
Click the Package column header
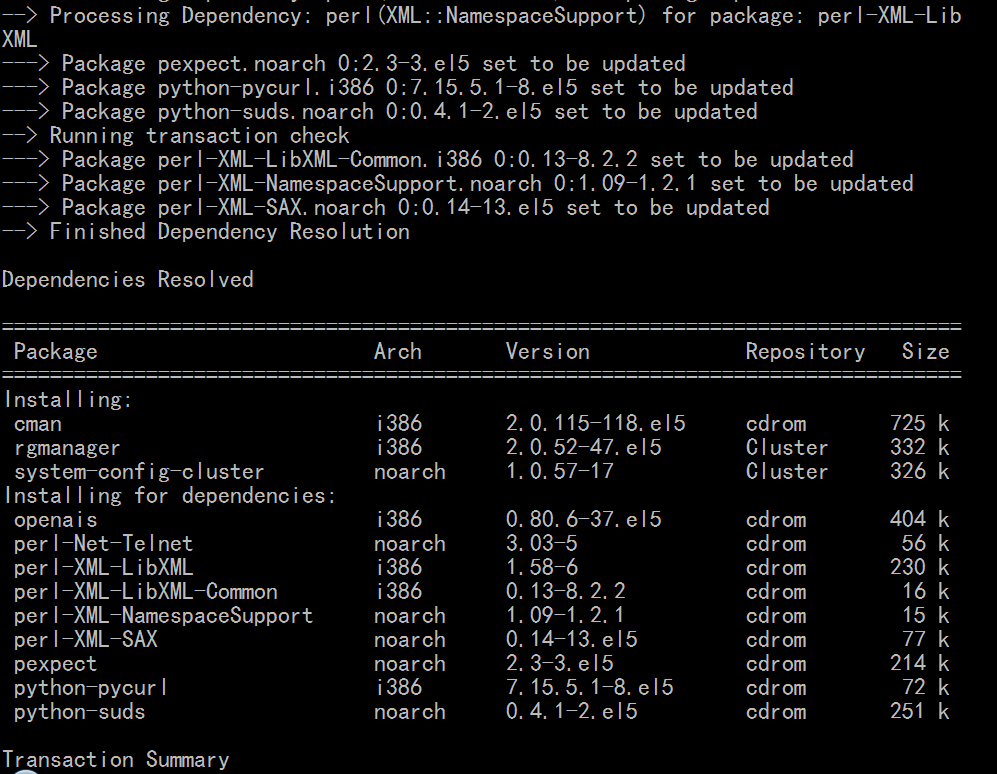point(55,351)
